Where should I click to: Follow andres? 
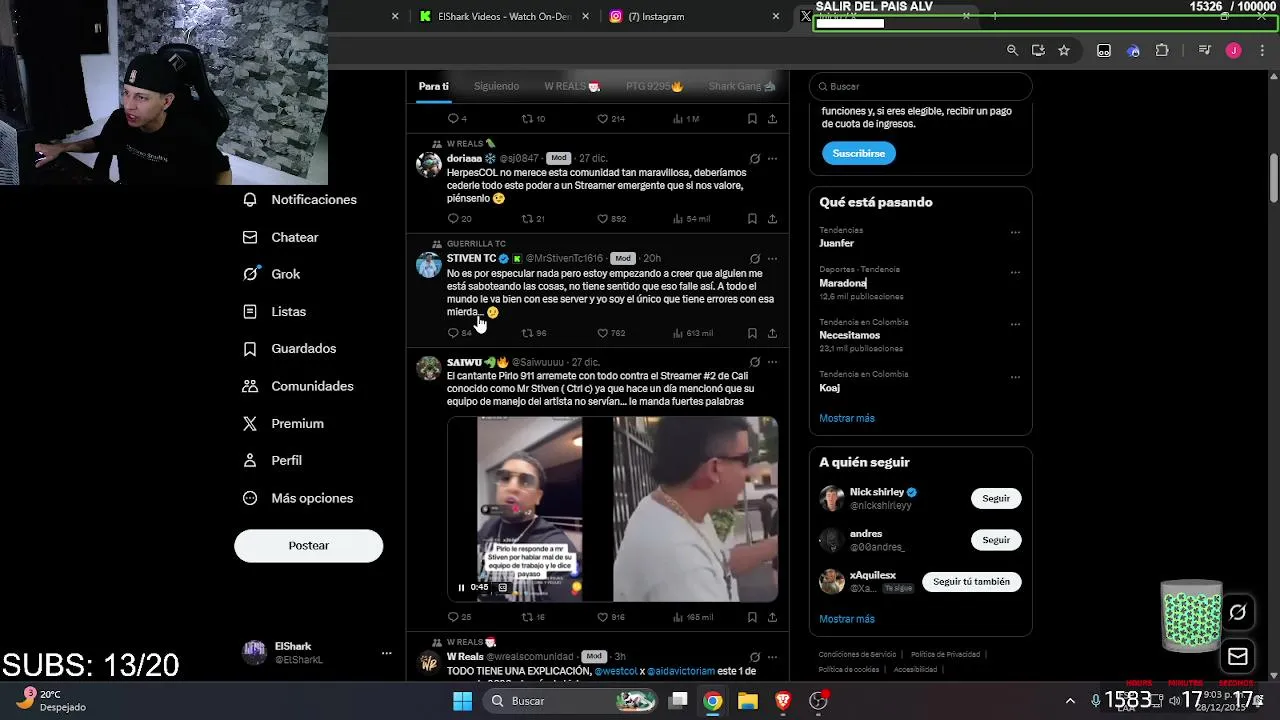point(996,540)
